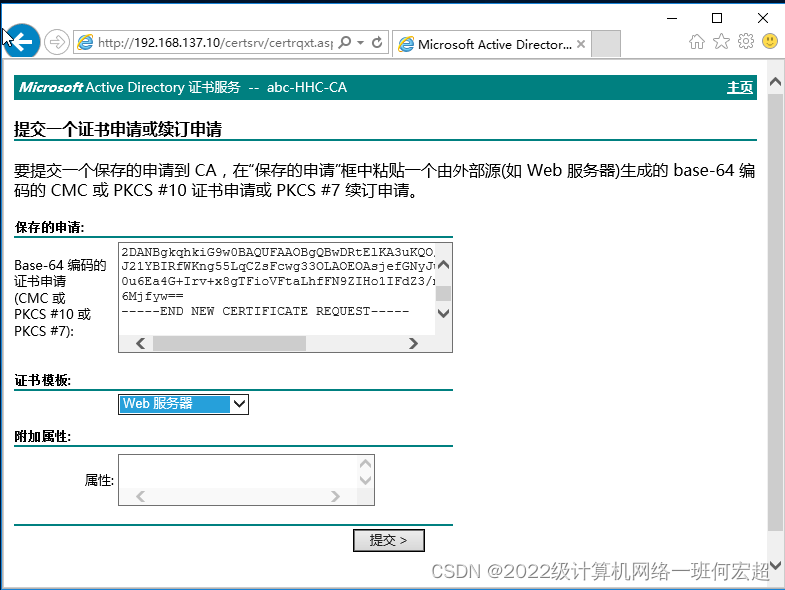This screenshot has width=785, height=590.
Task: Open the browser Home icon
Action: (696, 42)
